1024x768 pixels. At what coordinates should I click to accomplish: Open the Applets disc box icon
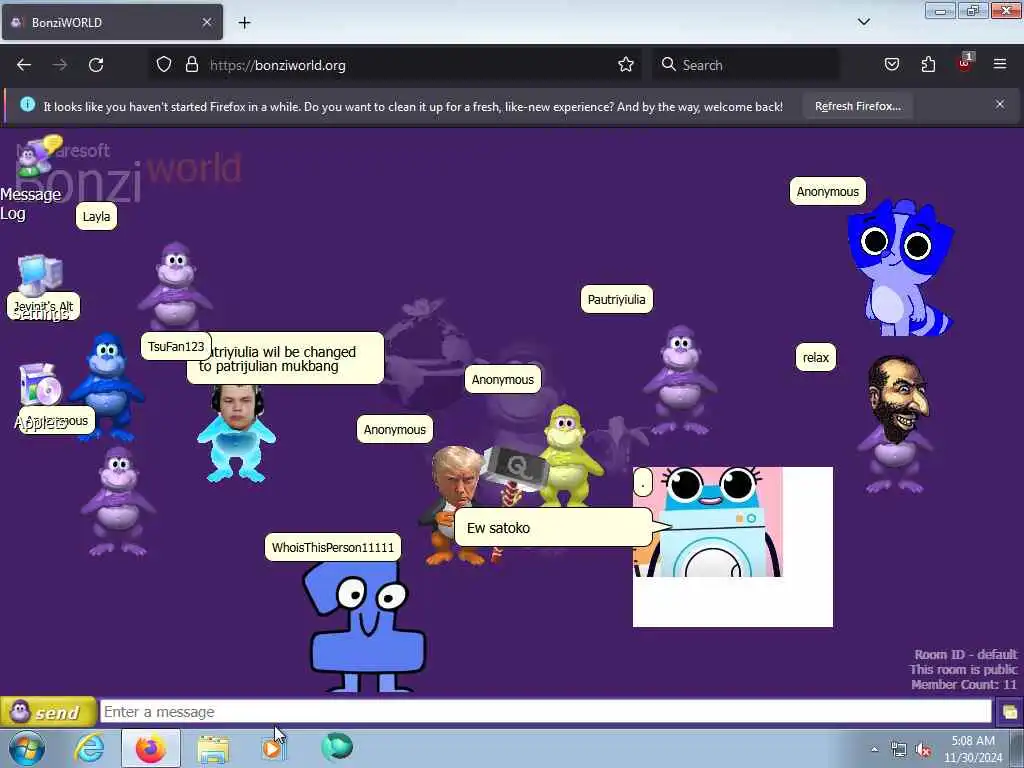point(39,385)
